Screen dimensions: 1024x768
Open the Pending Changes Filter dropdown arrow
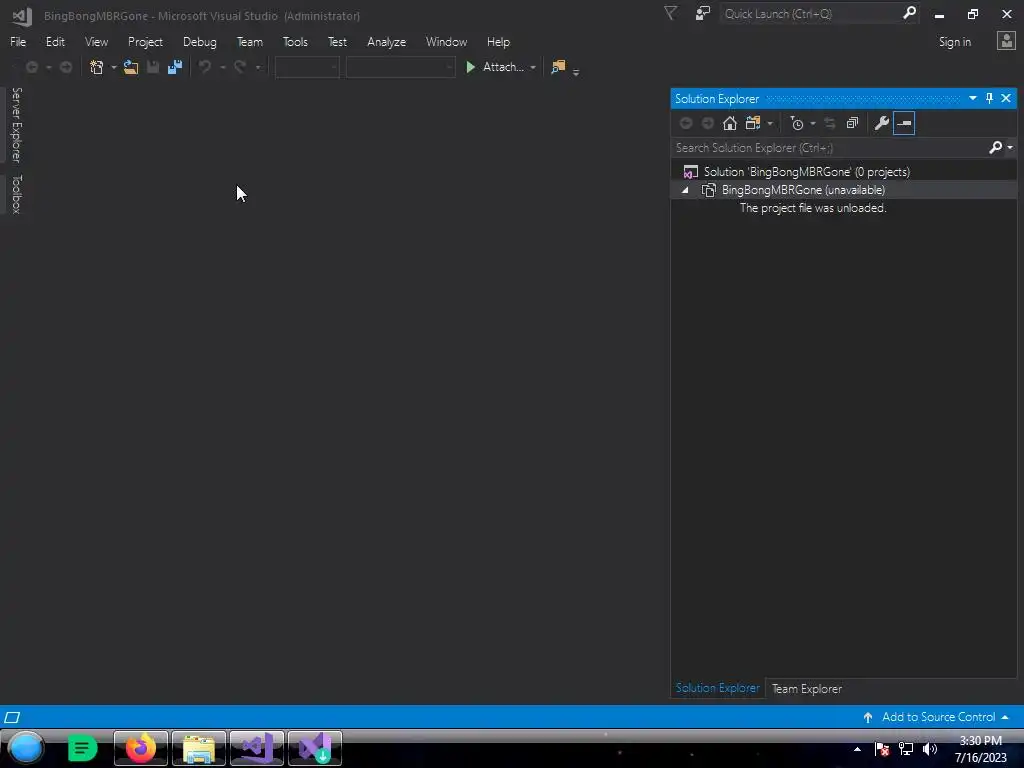click(813, 123)
